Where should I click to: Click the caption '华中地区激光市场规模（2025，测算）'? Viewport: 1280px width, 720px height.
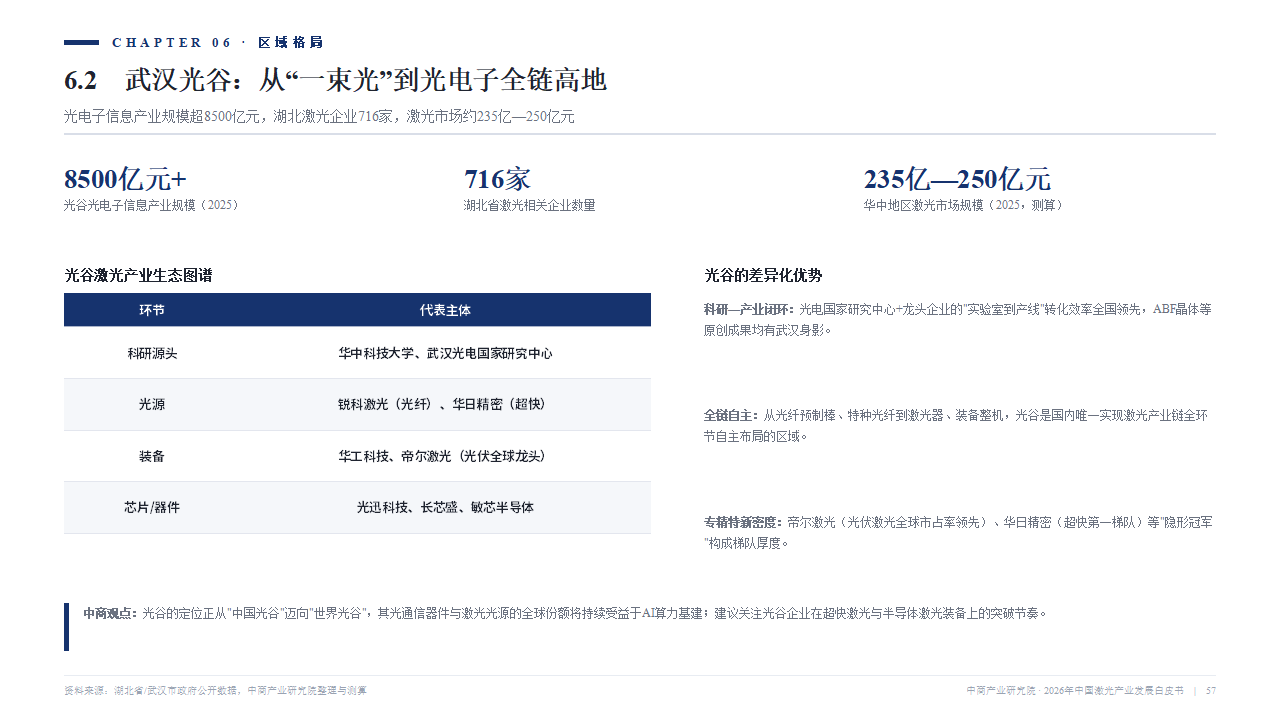point(966,205)
